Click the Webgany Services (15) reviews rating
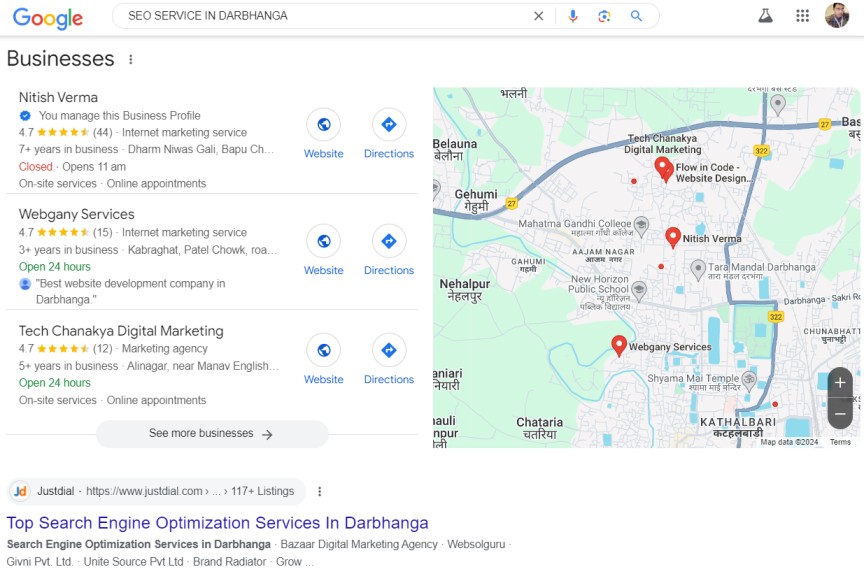864x574 pixels. point(65,232)
